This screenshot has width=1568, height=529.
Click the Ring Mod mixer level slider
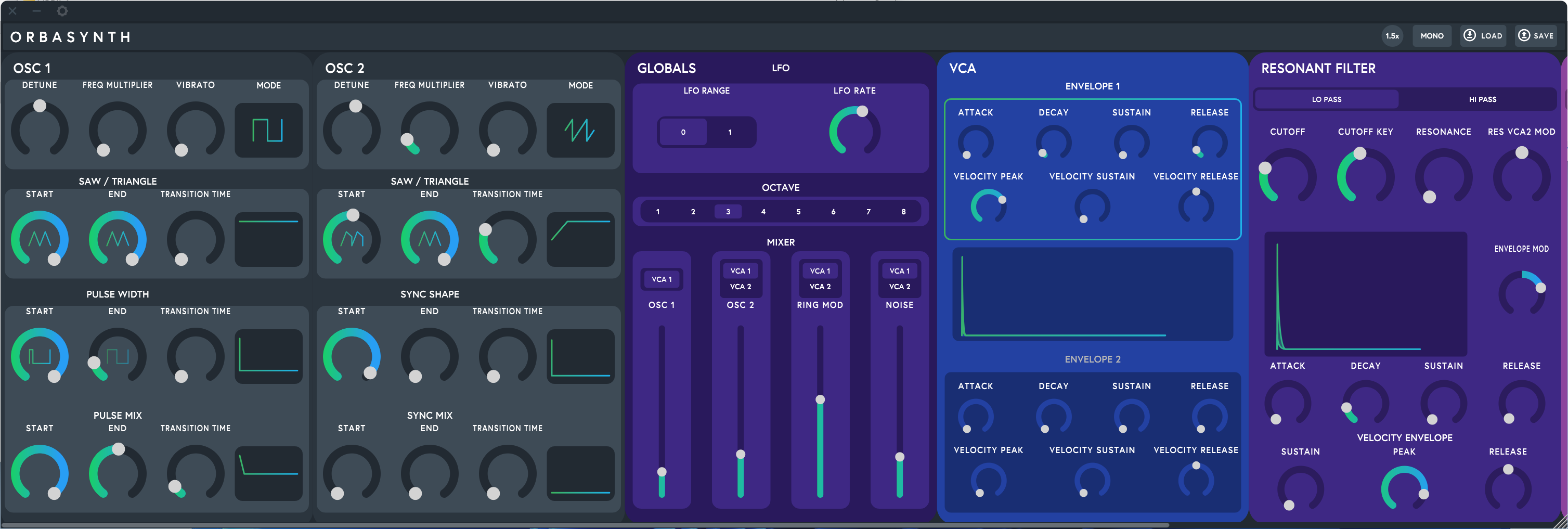click(820, 411)
